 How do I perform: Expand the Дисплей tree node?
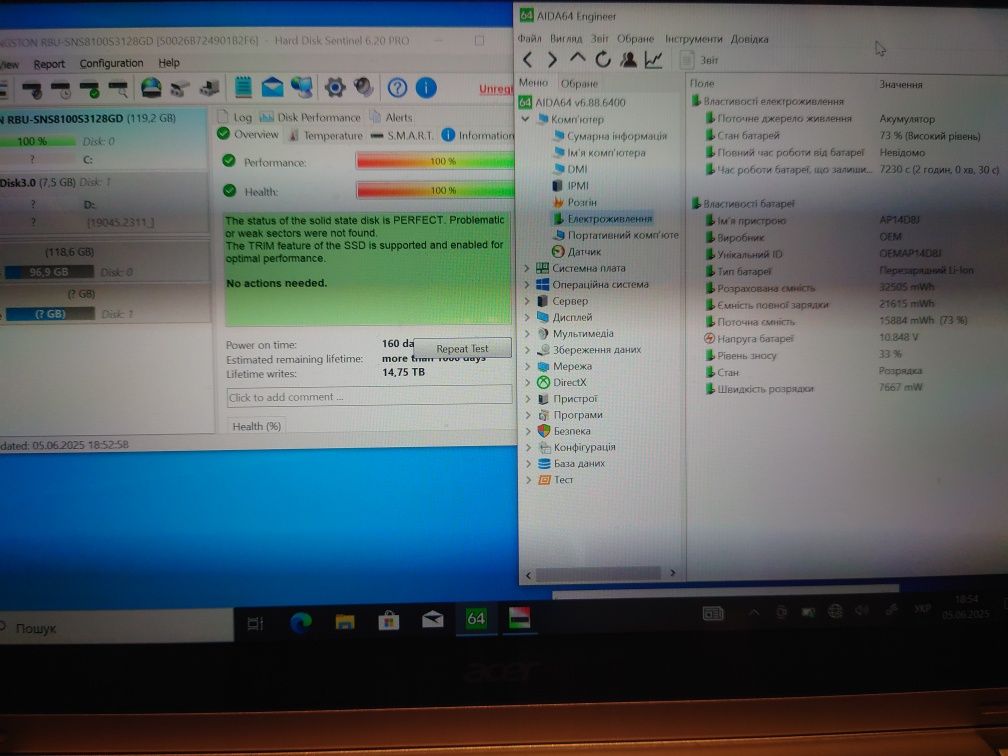pyautogui.click(x=526, y=317)
